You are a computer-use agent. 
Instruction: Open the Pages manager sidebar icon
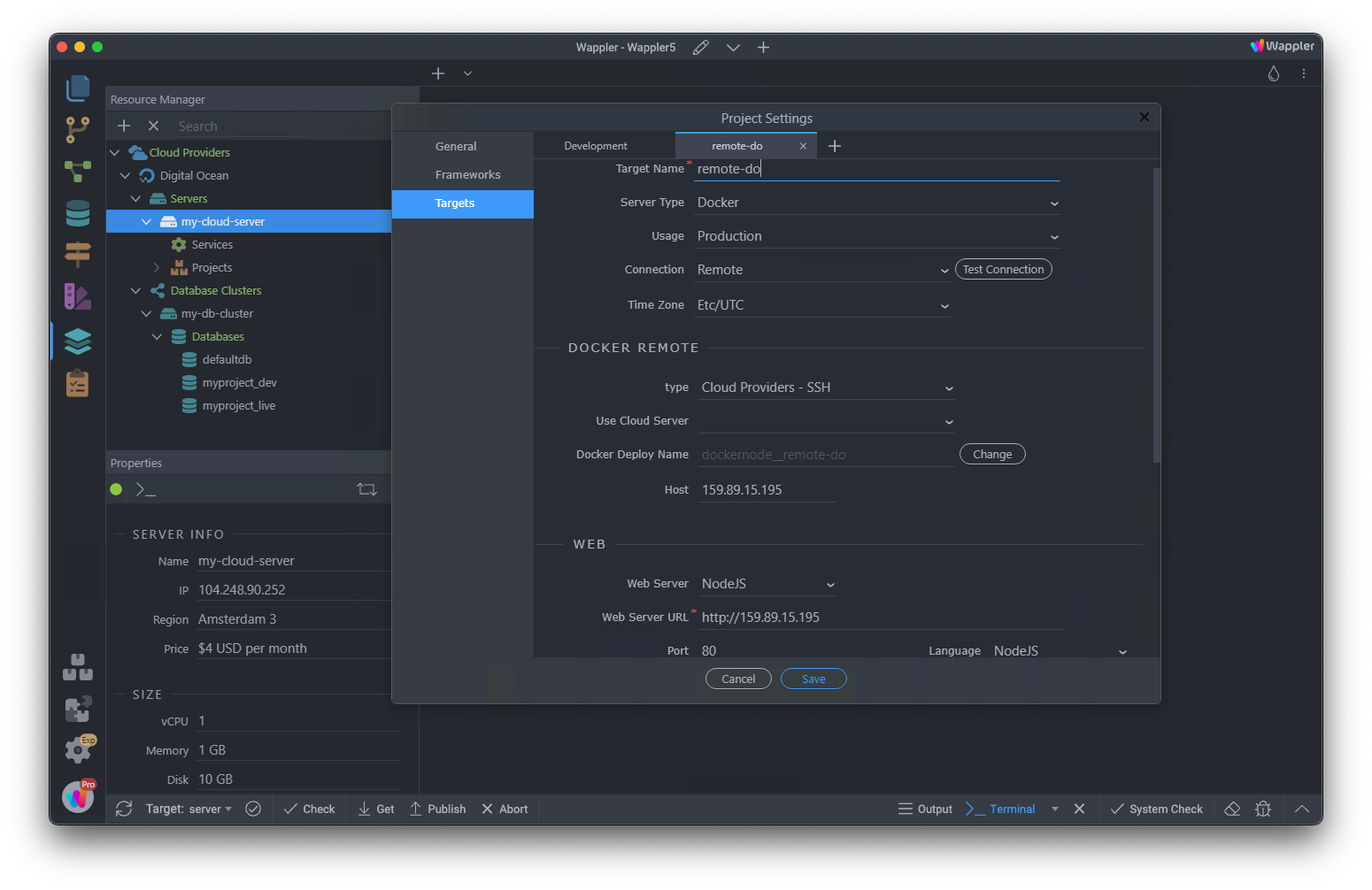click(78, 88)
